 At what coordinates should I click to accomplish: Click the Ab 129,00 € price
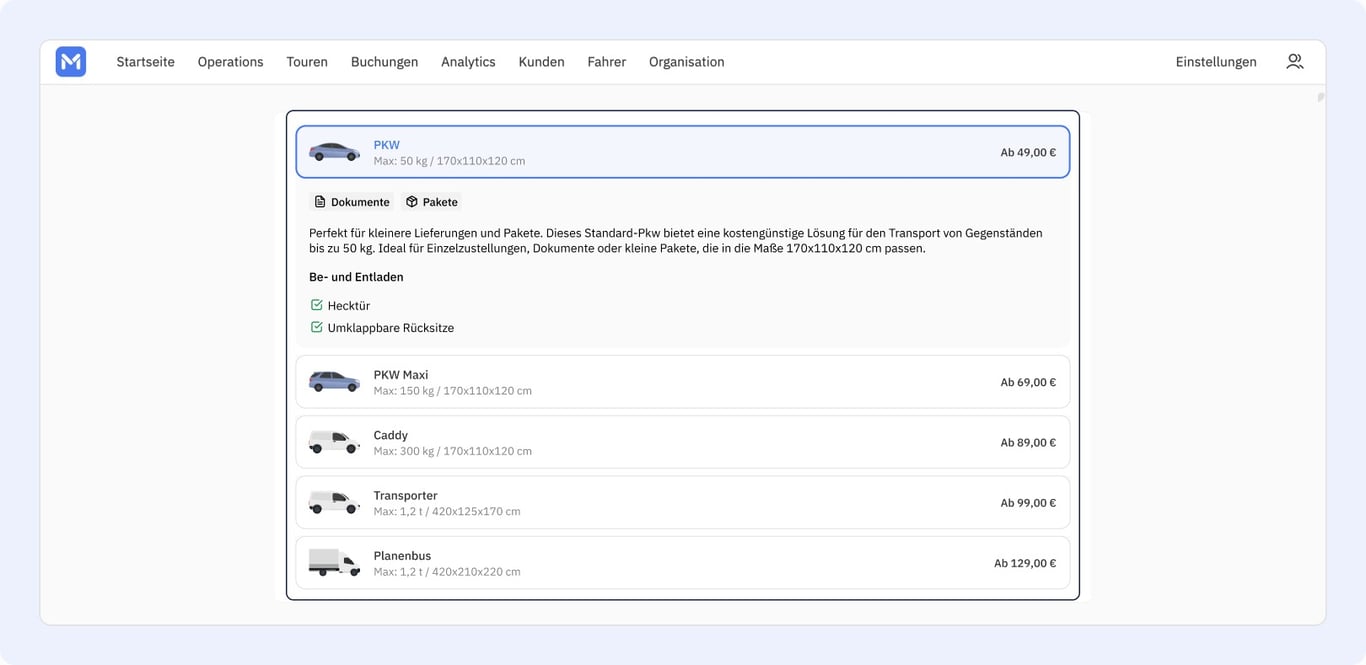[1025, 563]
